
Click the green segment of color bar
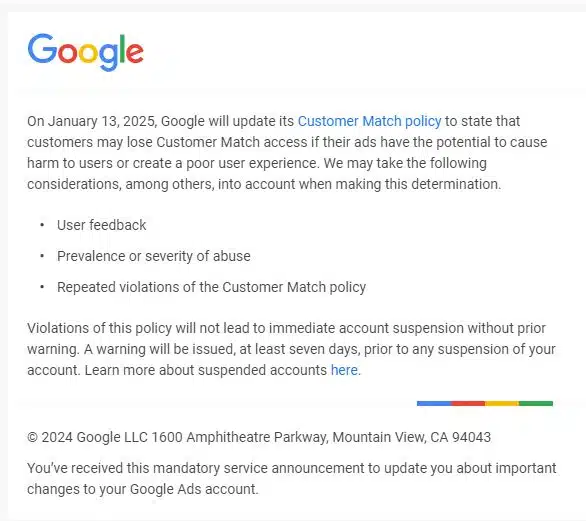[x=536, y=403]
